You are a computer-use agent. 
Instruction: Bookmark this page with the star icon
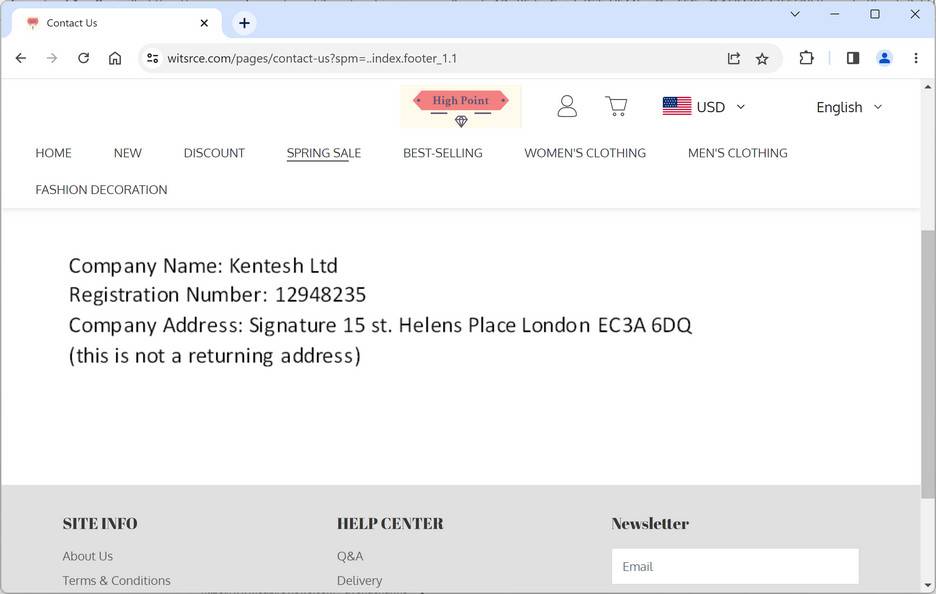762,58
